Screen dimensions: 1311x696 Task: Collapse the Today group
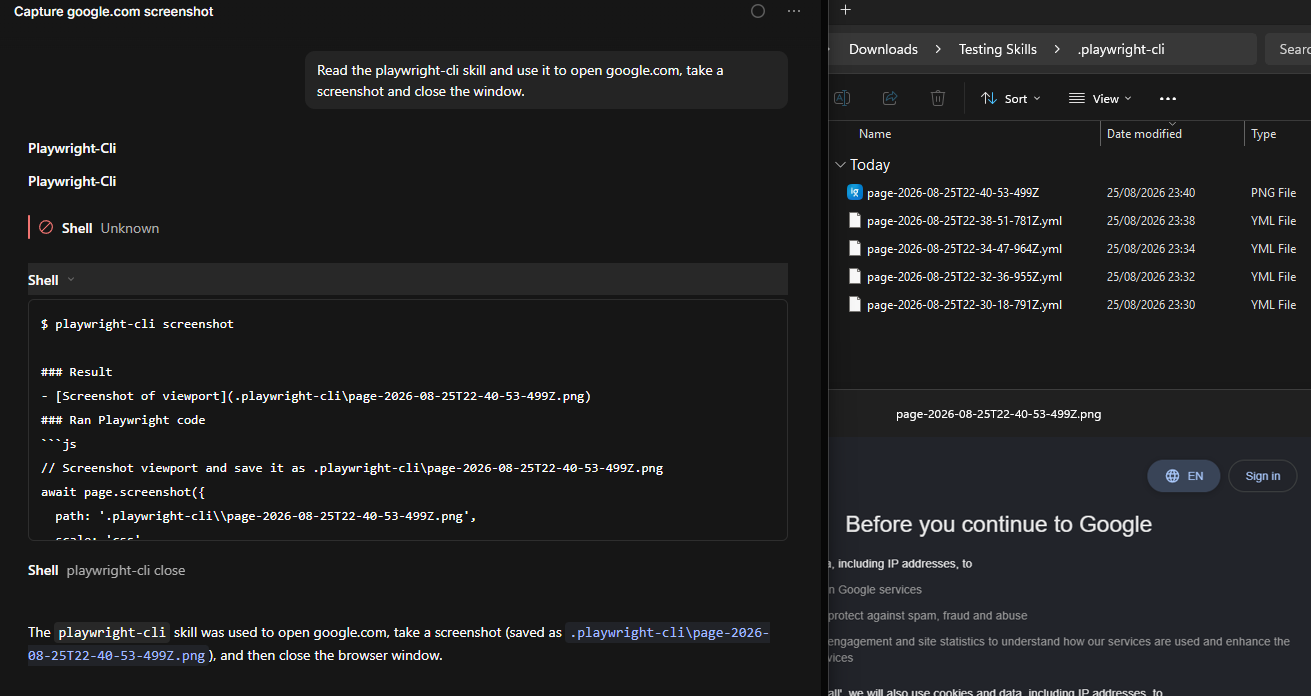[840, 165]
